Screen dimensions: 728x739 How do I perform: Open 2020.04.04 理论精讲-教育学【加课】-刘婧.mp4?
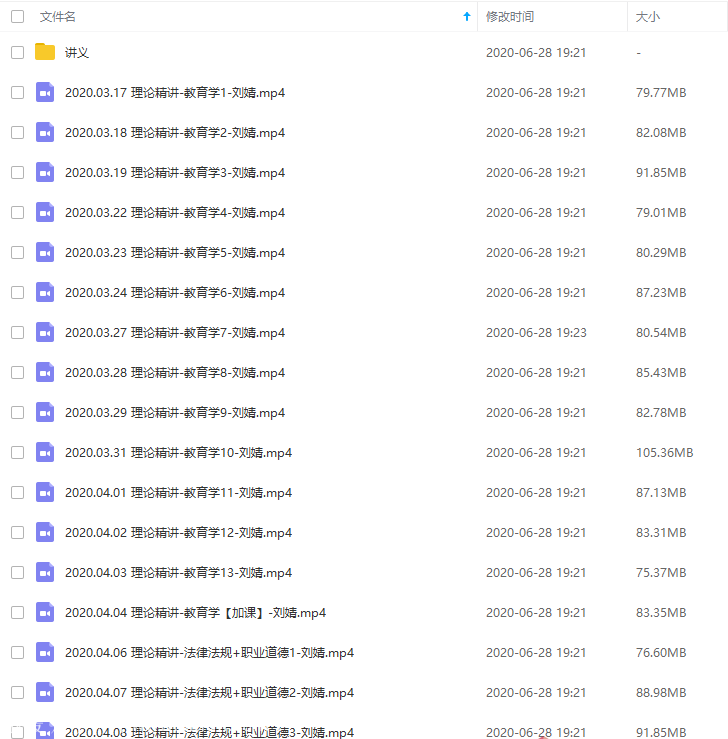[196, 613]
